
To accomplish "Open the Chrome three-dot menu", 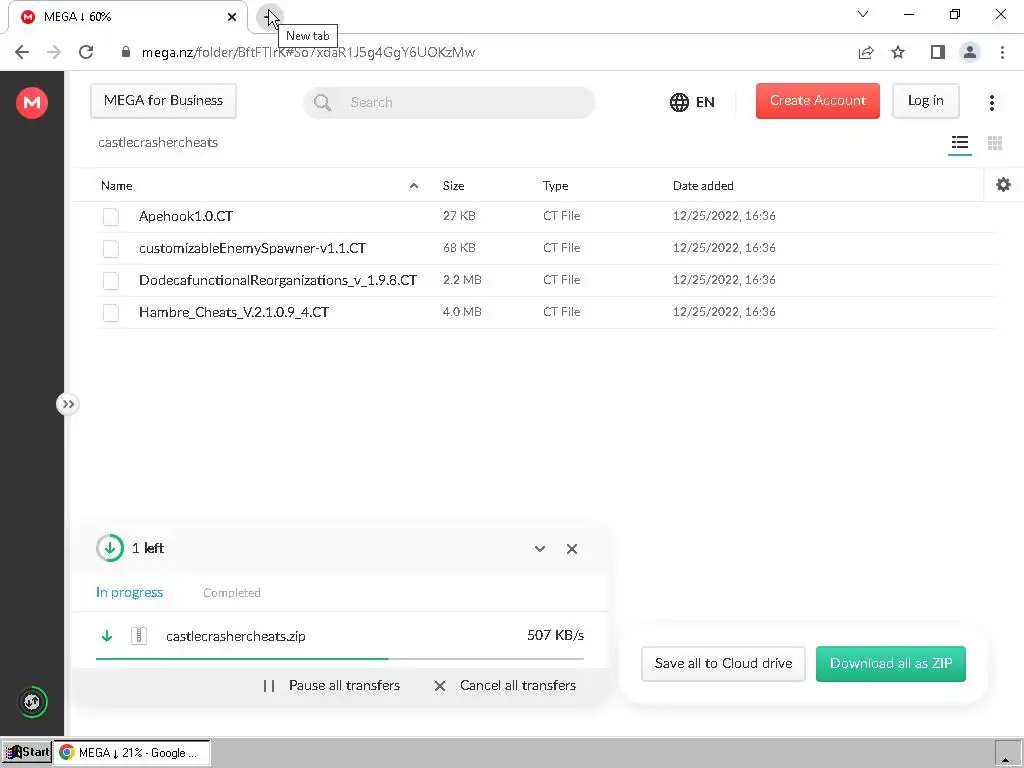I will point(1002,52).
